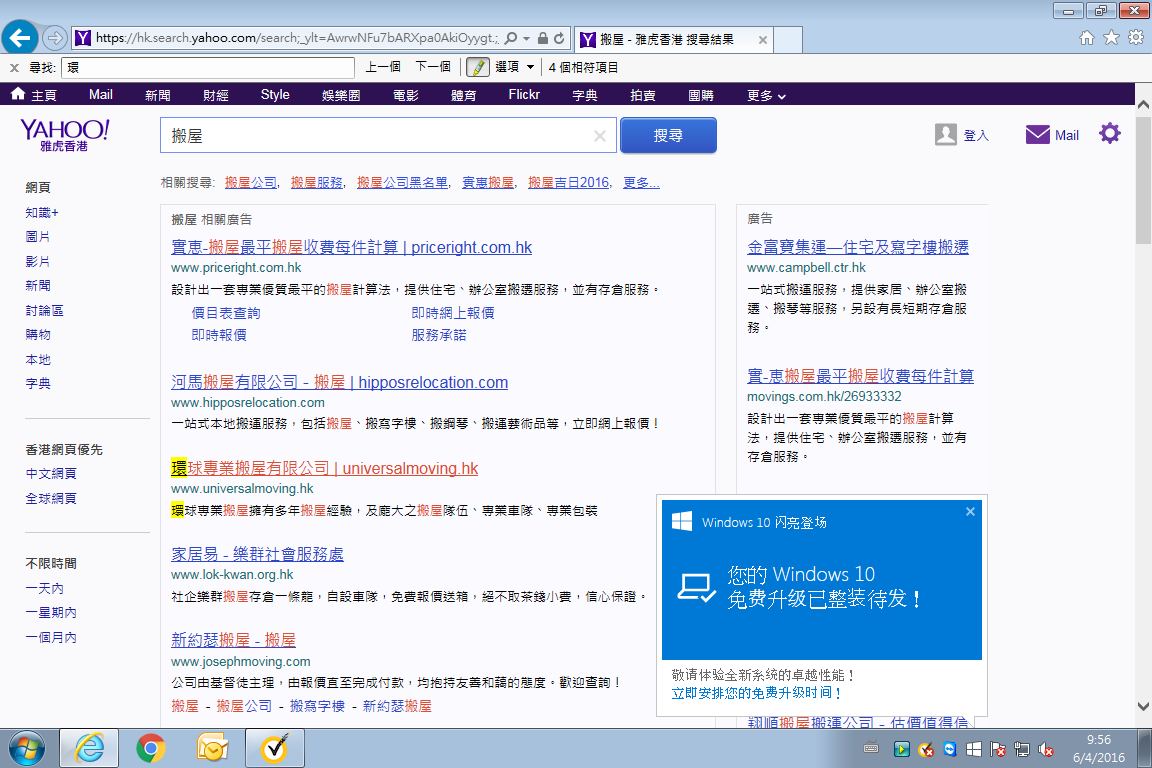
Task: Click the page scrollbar up arrow
Action: [1143, 105]
